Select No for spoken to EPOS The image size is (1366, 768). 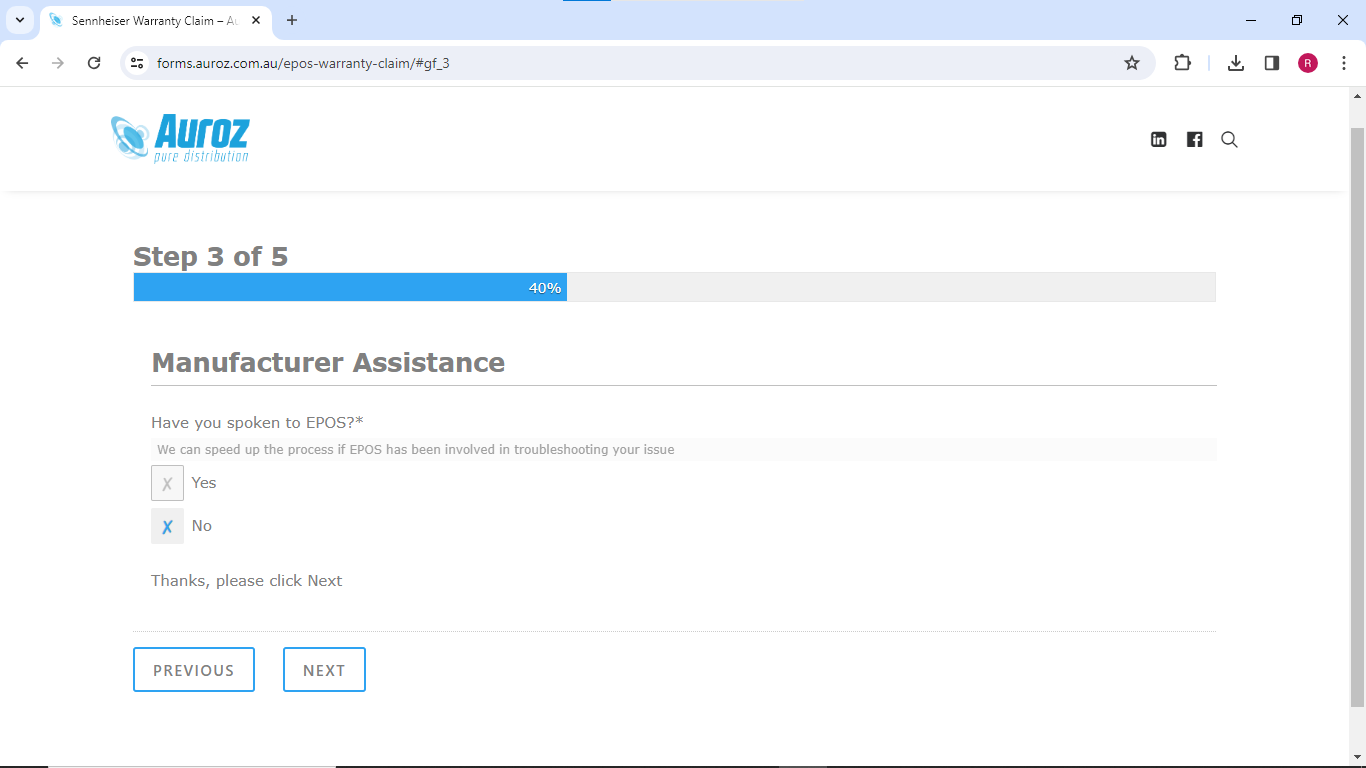tap(167, 526)
